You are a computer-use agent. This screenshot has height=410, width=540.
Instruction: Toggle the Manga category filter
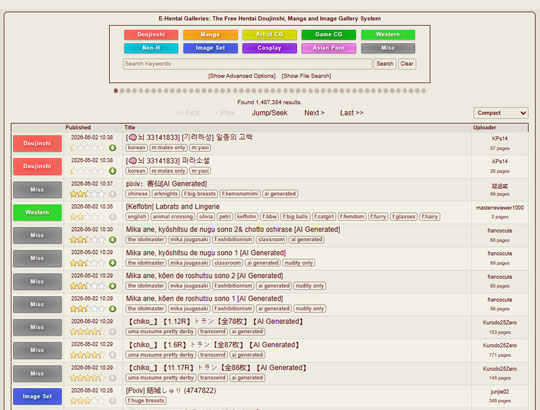pyautogui.click(x=210, y=35)
